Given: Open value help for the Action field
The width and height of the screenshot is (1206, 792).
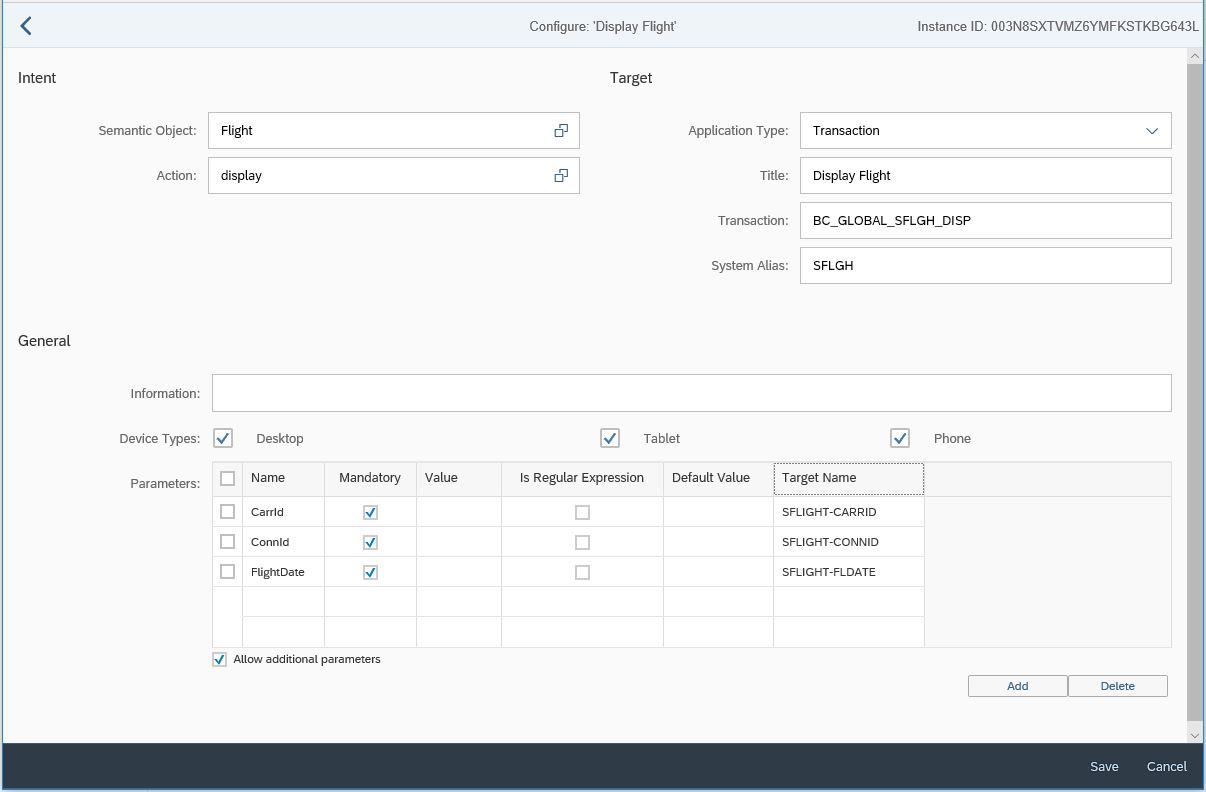Looking at the screenshot, I should coord(561,175).
